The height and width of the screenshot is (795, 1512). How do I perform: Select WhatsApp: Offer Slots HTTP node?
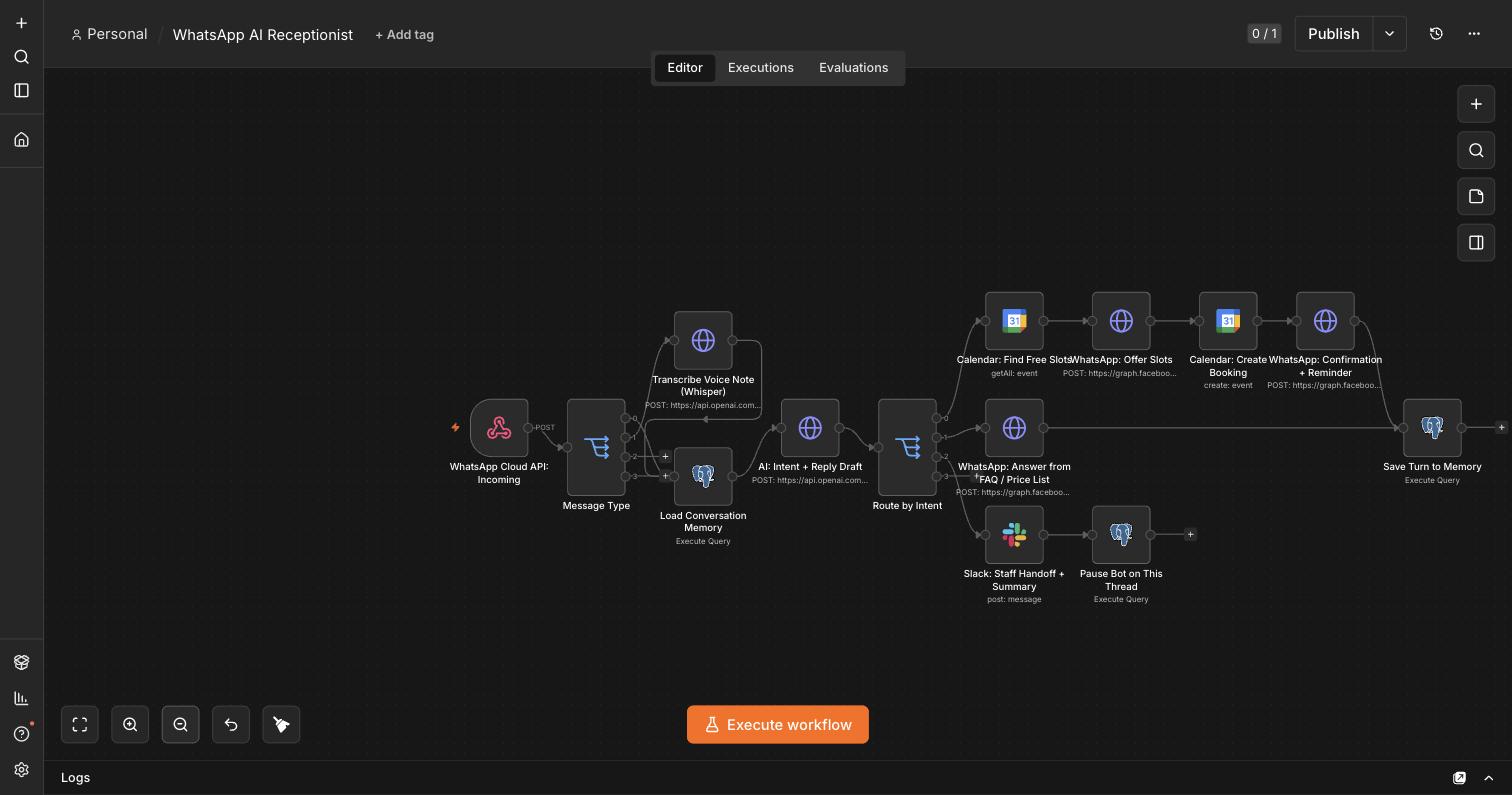point(1121,321)
